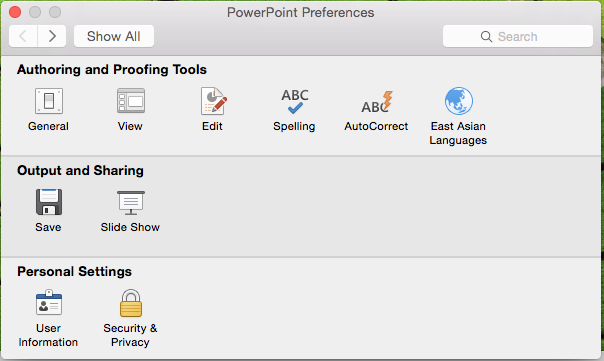
Task: Open the Edit preferences icon
Action: coord(213,101)
